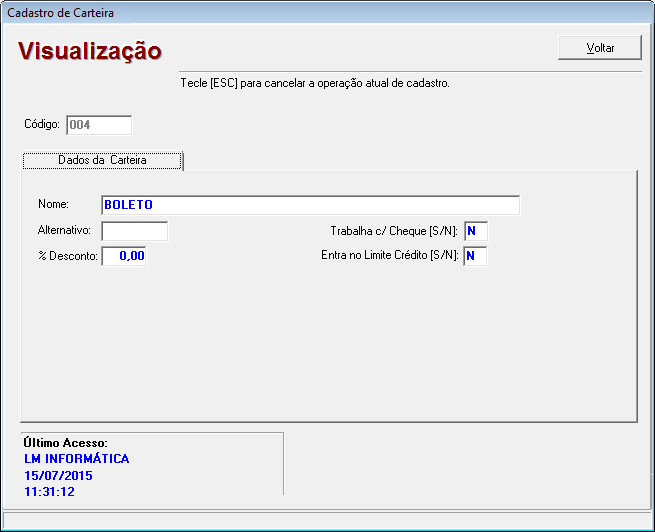
Task: Click the Visualização heading
Action: click(90, 51)
